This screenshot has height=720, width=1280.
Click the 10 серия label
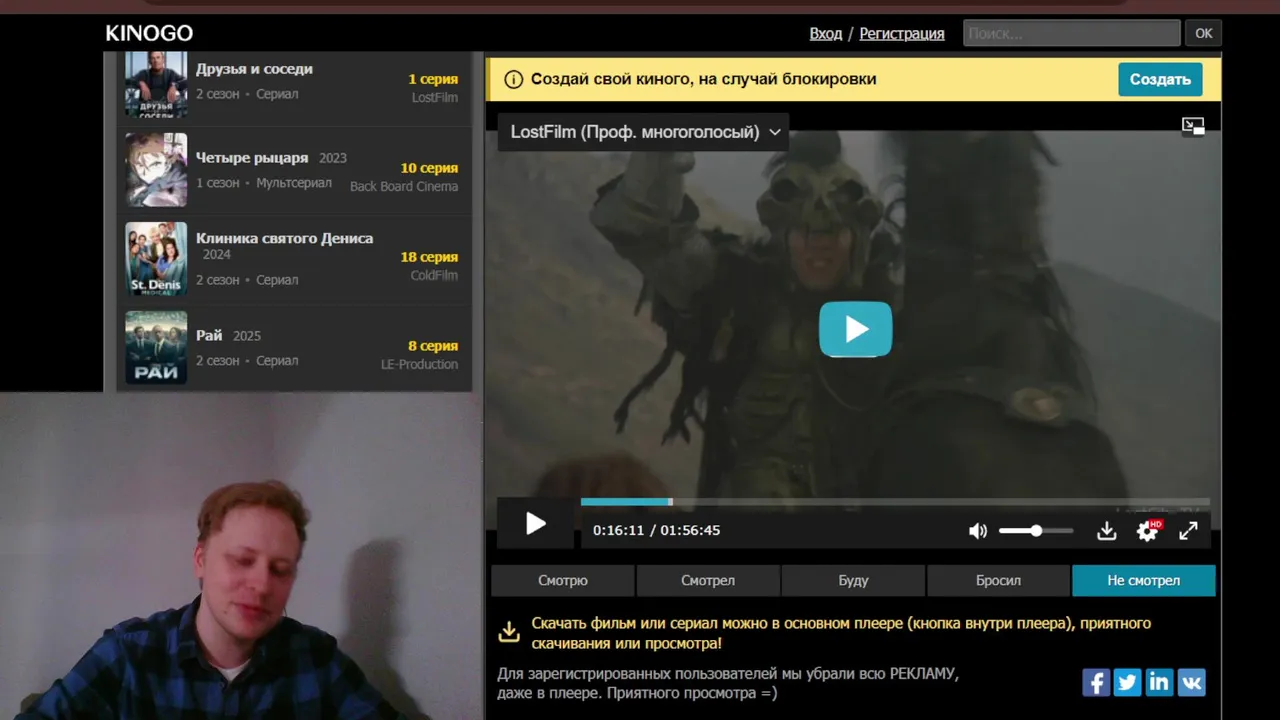pos(429,168)
